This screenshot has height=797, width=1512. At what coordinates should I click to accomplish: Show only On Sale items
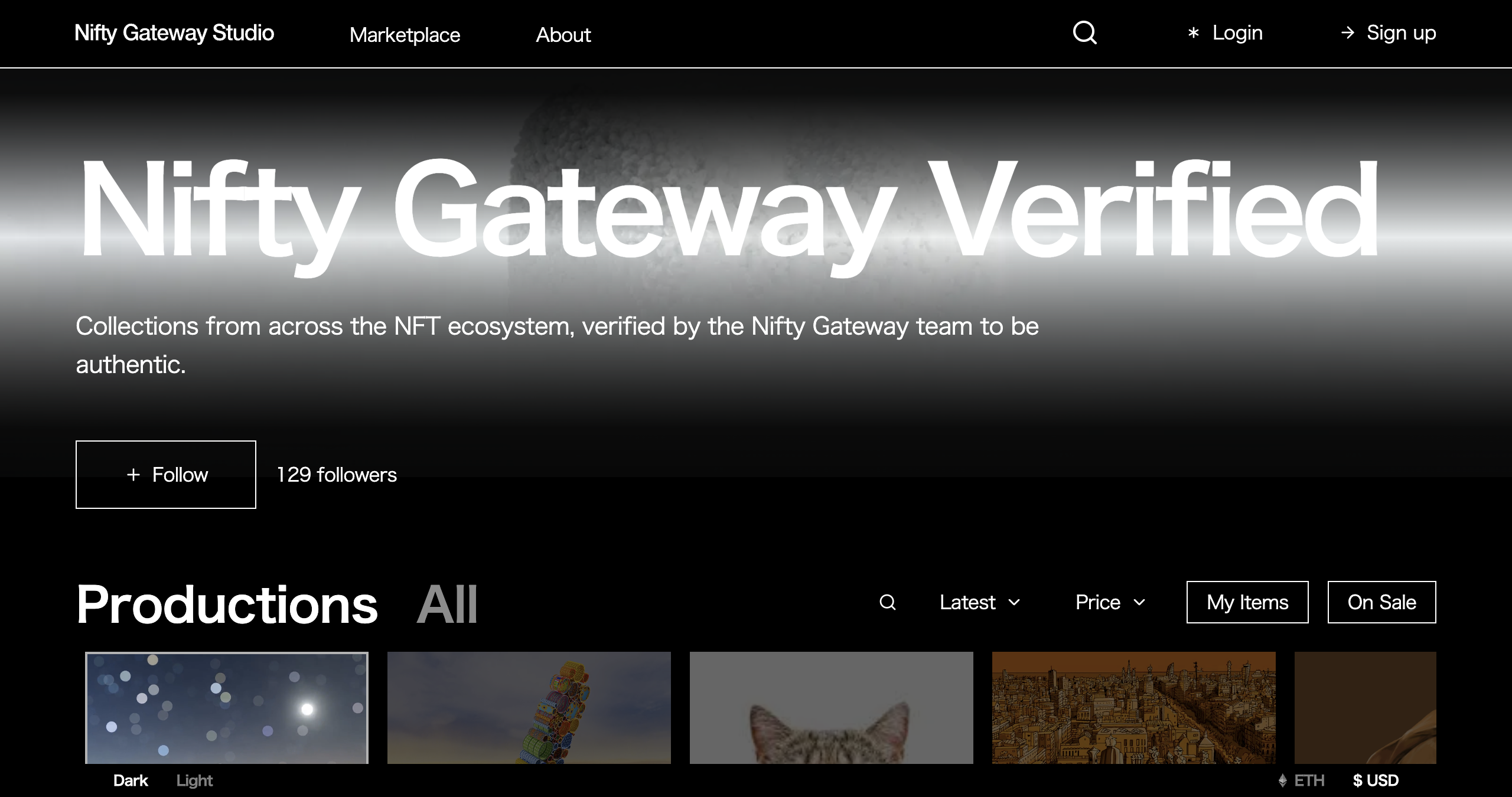point(1381,602)
